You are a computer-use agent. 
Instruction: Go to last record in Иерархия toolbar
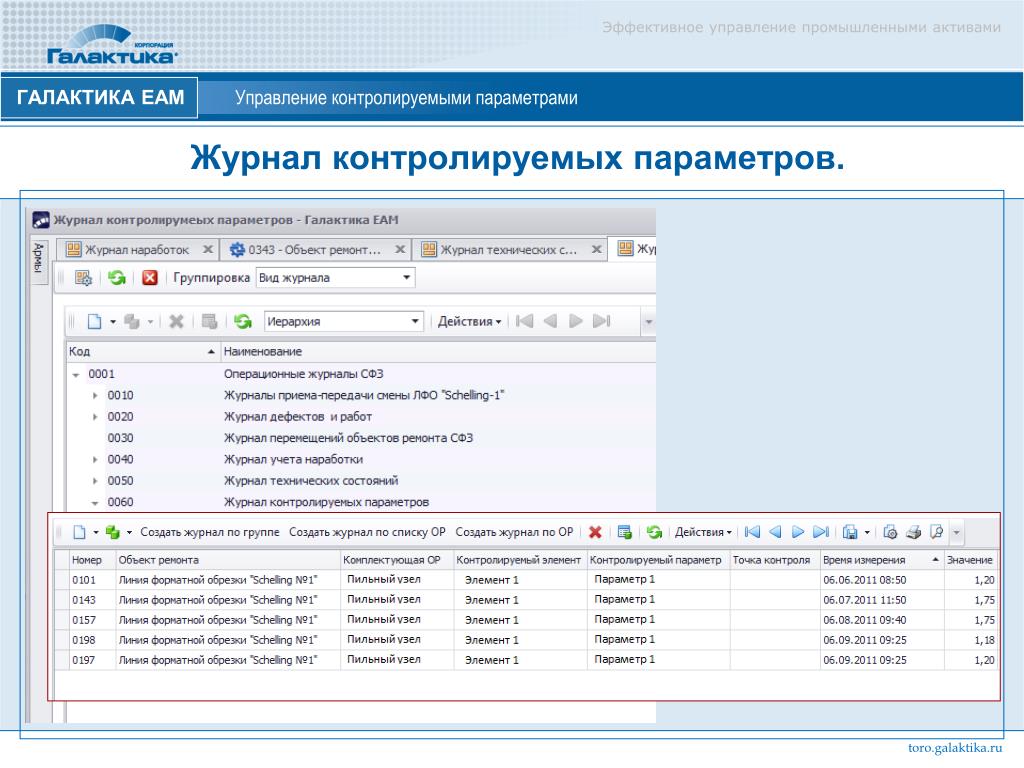coord(601,321)
